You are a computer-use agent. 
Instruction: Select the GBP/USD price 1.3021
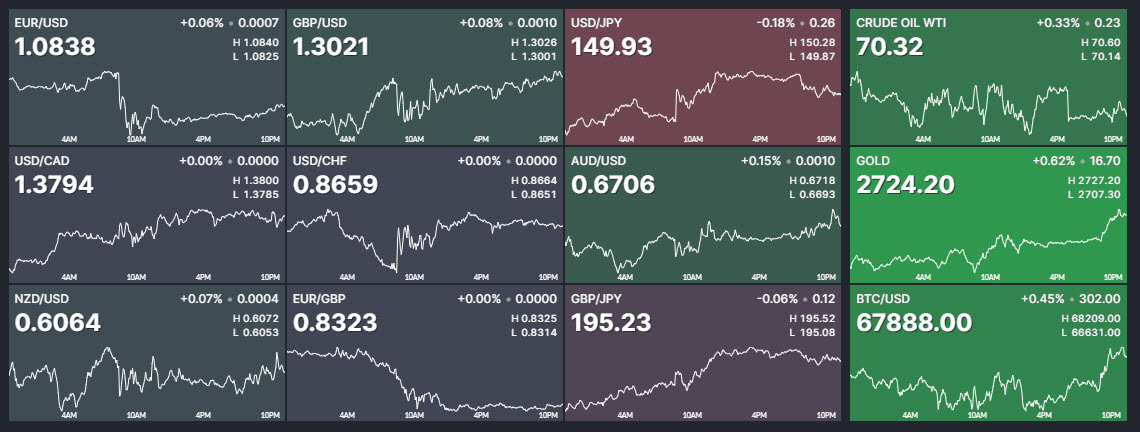332,47
